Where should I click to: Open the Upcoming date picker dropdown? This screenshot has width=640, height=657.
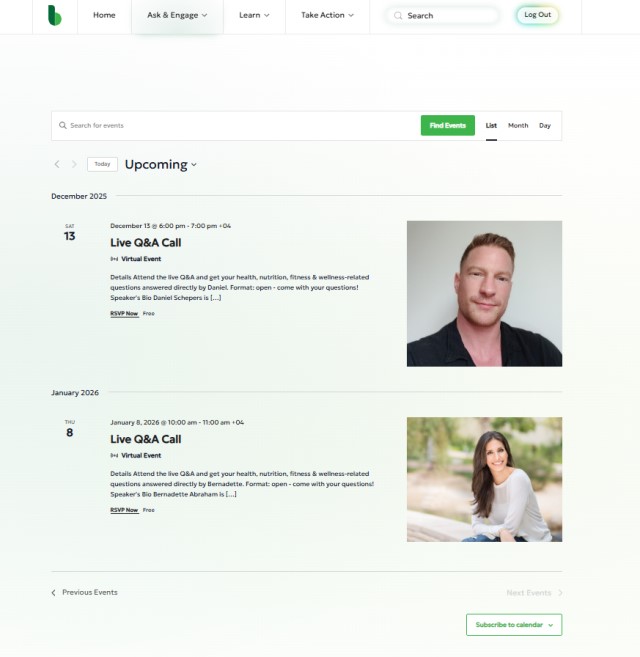pyautogui.click(x=161, y=164)
